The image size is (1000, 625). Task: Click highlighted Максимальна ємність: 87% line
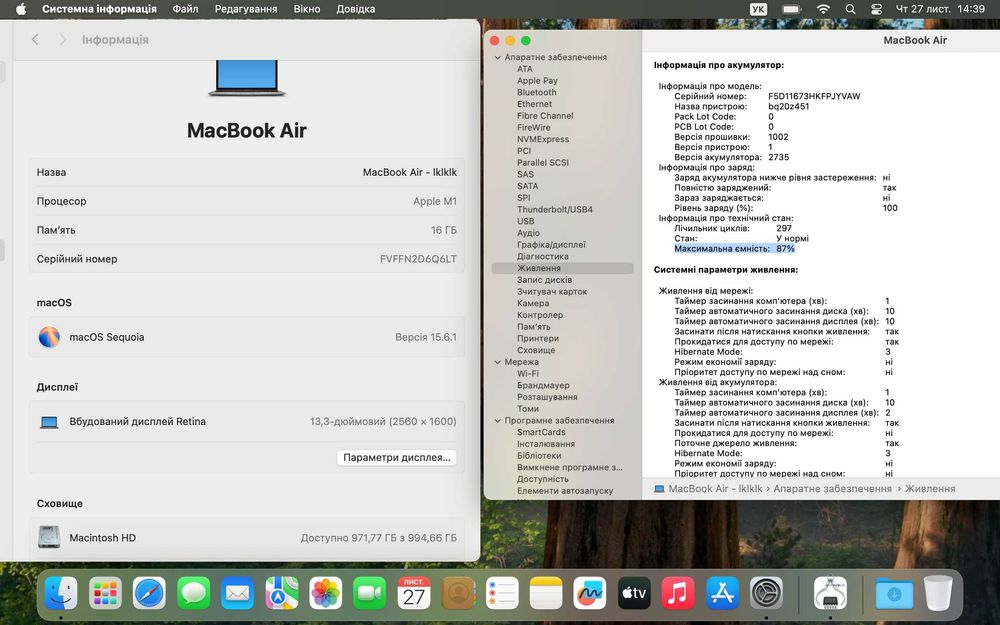point(734,249)
